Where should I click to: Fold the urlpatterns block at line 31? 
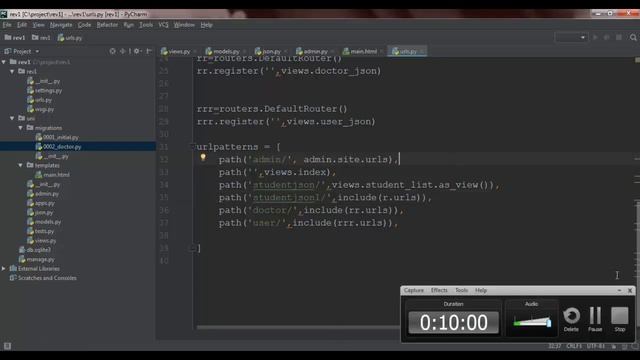[x=193, y=147]
